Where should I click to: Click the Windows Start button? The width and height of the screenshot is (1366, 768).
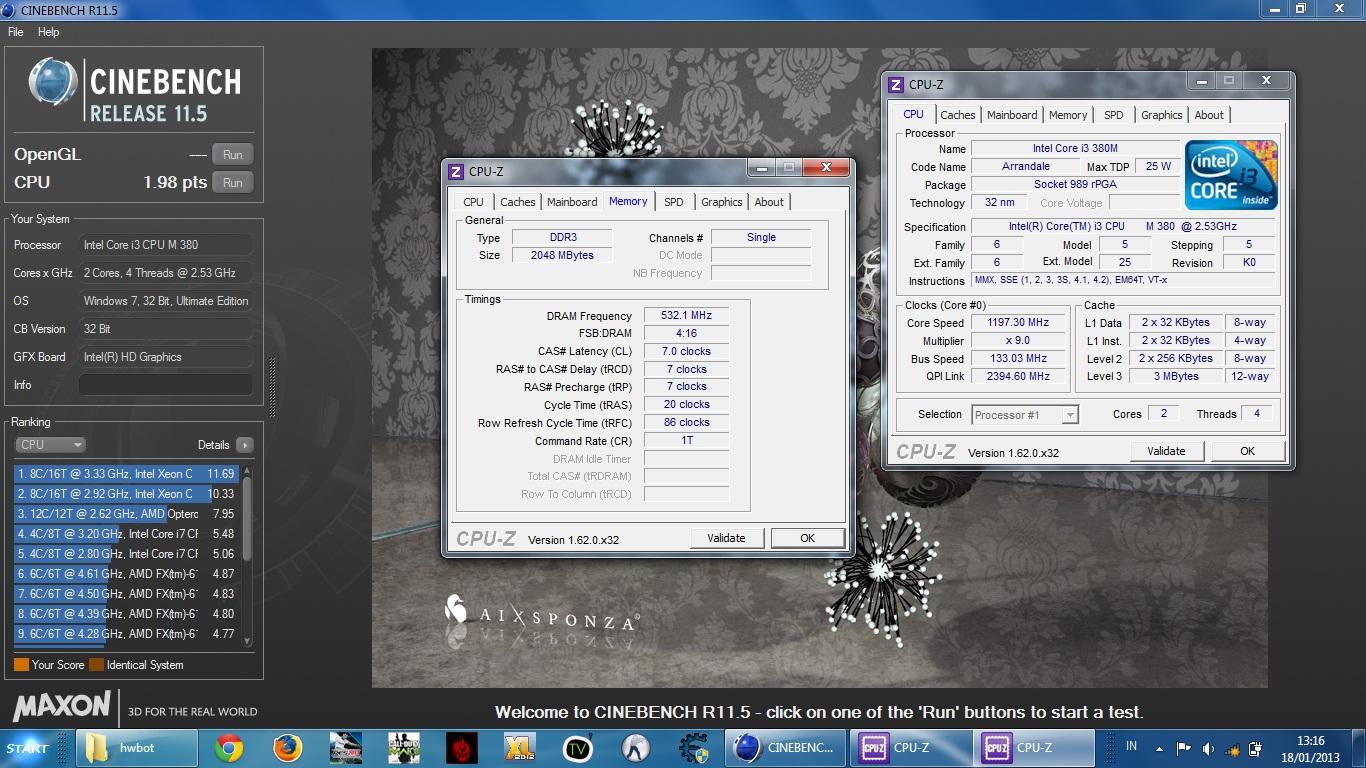28,747
